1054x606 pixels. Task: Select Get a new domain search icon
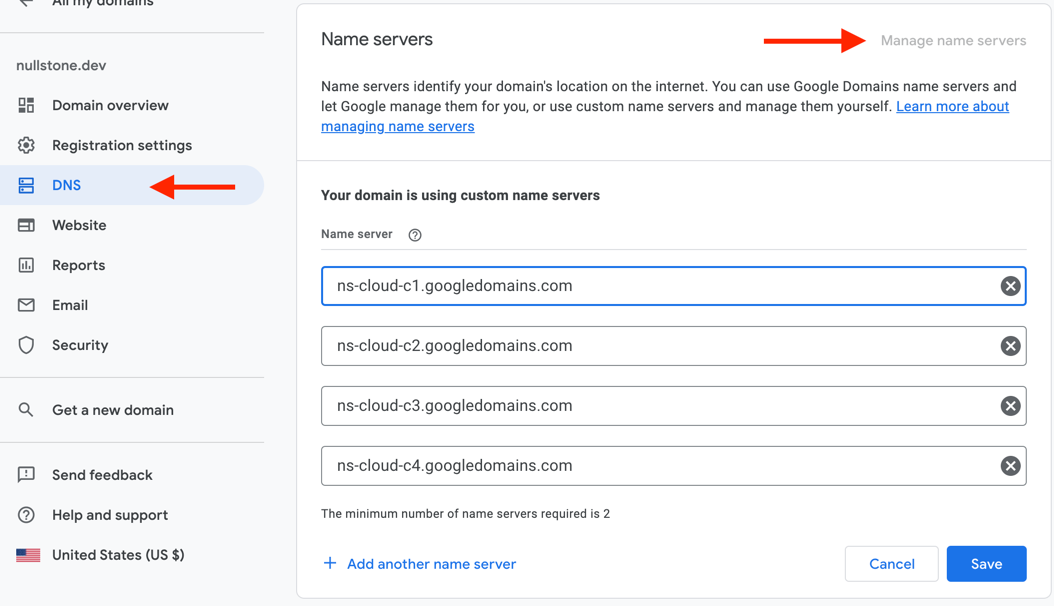[x=28, y=409]
